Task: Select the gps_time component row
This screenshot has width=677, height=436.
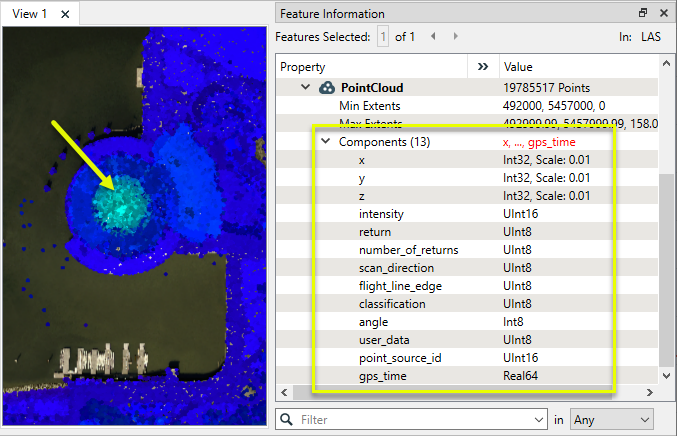Action: coord(381,375)
